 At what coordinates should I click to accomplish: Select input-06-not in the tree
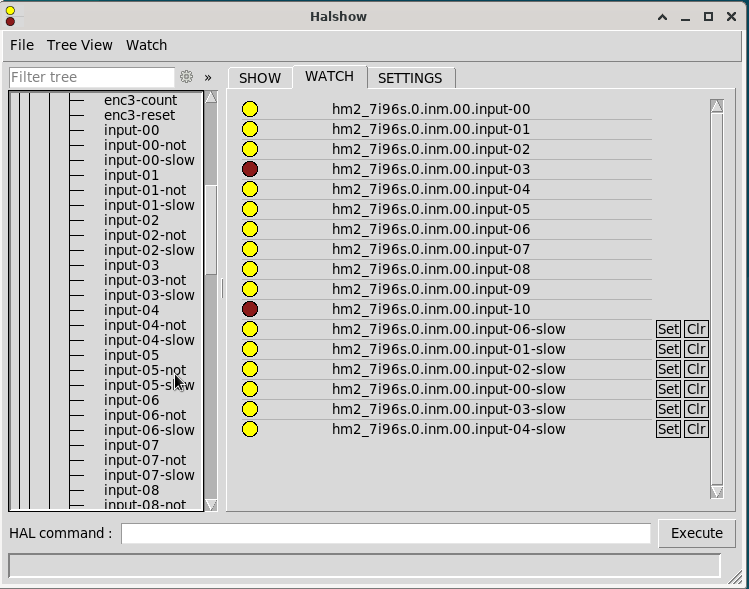(x=145, y=415)
